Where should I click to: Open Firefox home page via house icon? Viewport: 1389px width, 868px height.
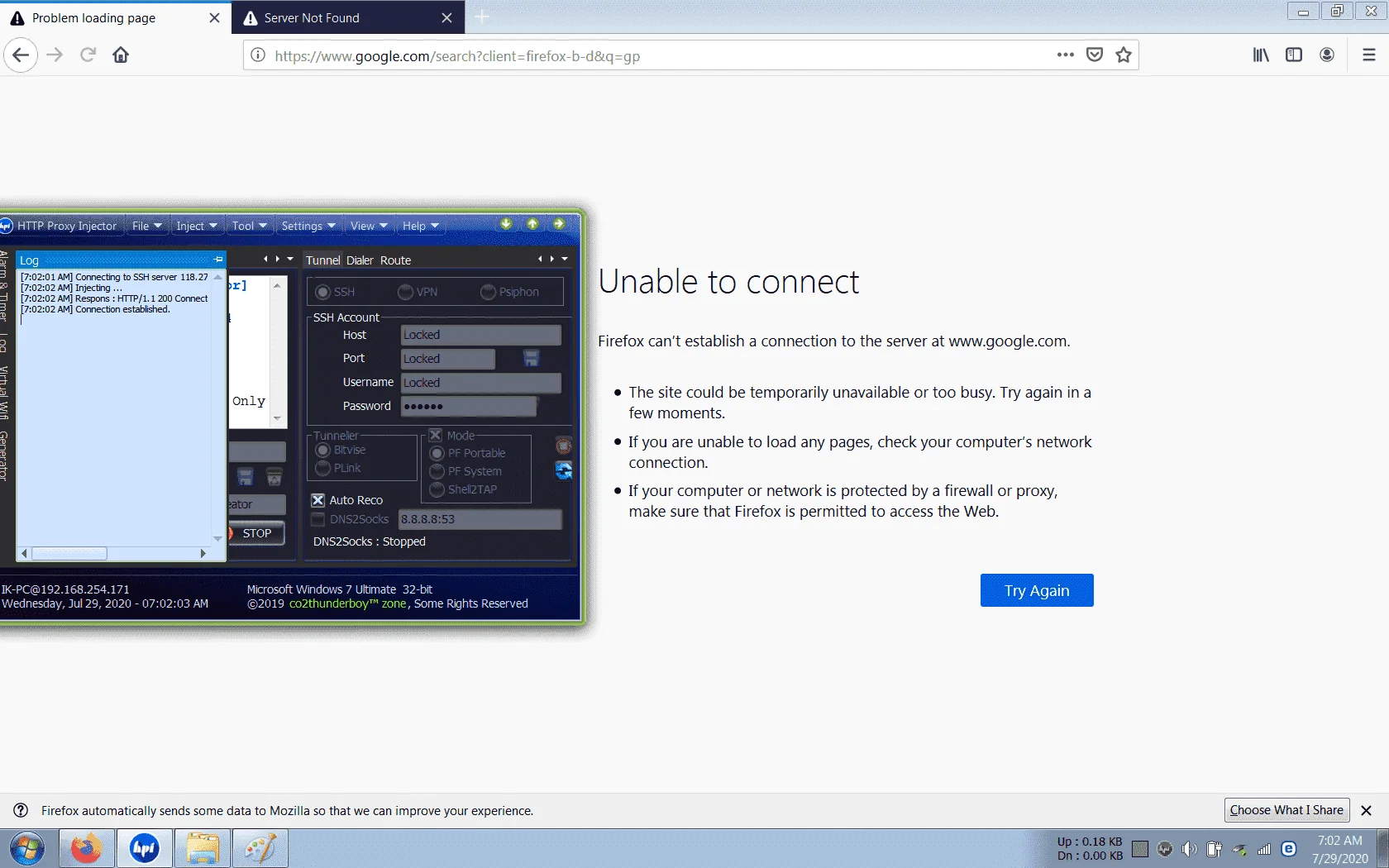click(121, 55)
